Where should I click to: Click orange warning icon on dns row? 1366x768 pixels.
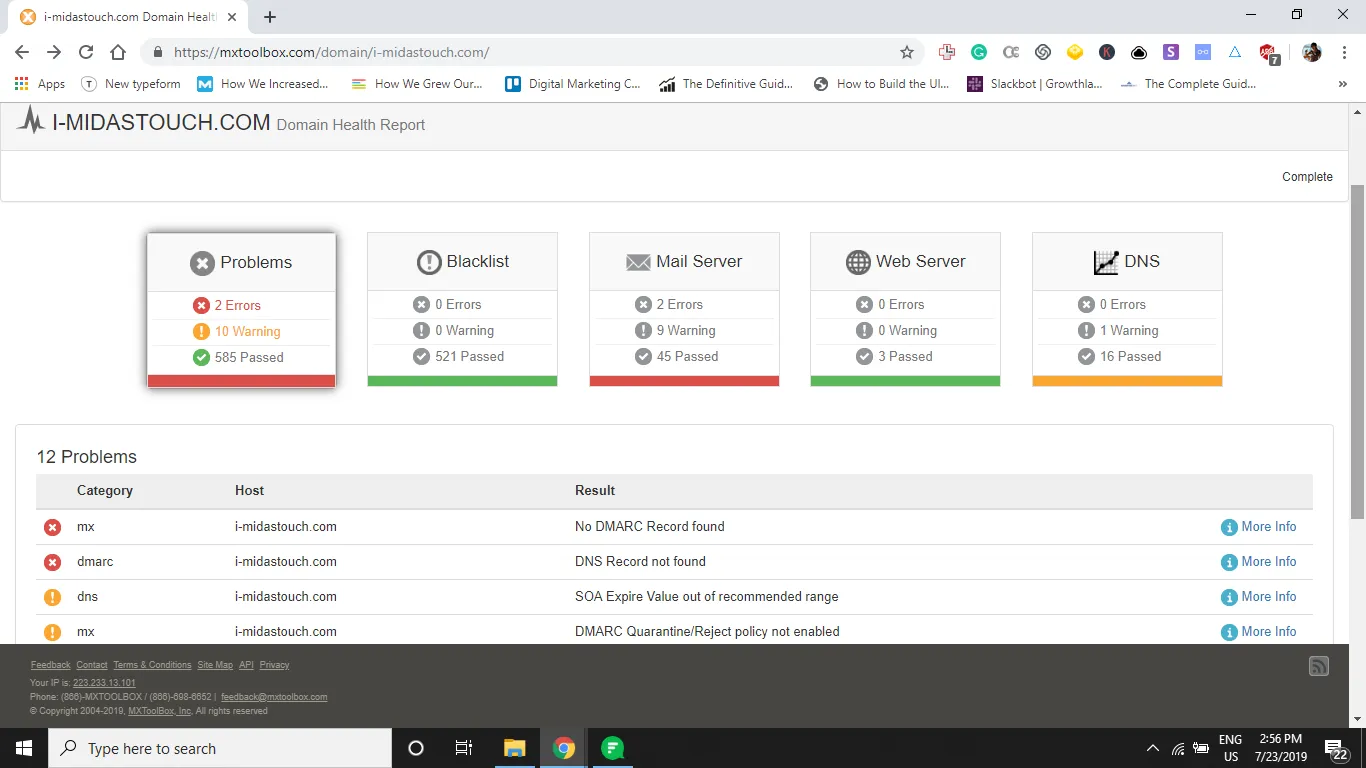click(52, 597)
